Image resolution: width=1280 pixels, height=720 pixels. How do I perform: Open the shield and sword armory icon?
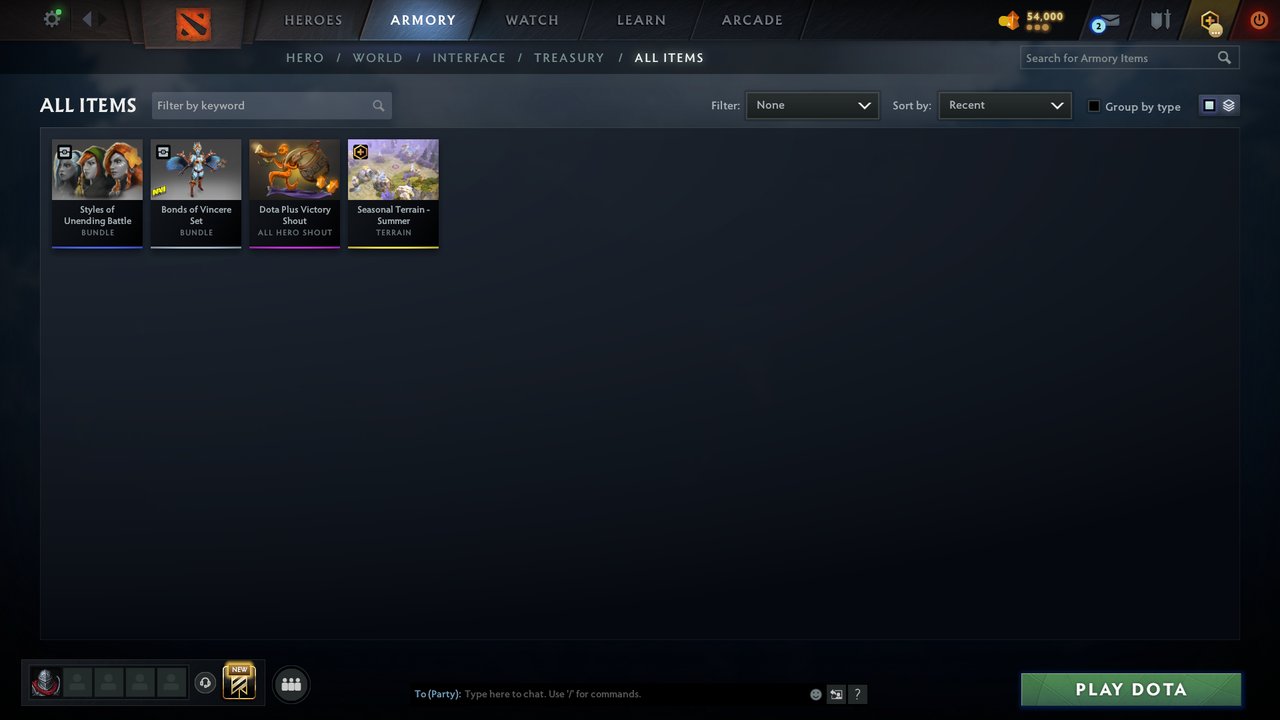[1160, 20]
